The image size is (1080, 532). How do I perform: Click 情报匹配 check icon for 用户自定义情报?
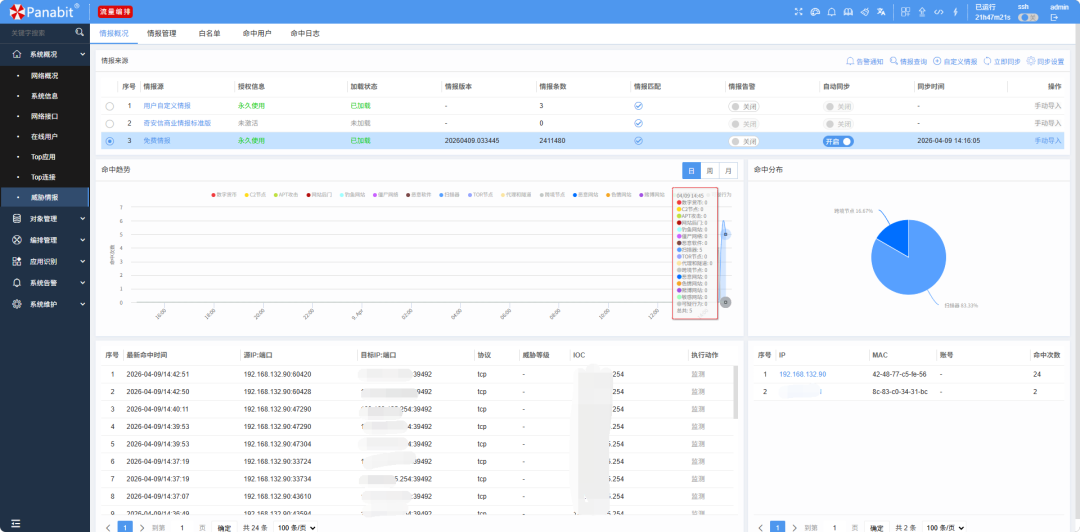pyautogui.click(x=638, y=106)
